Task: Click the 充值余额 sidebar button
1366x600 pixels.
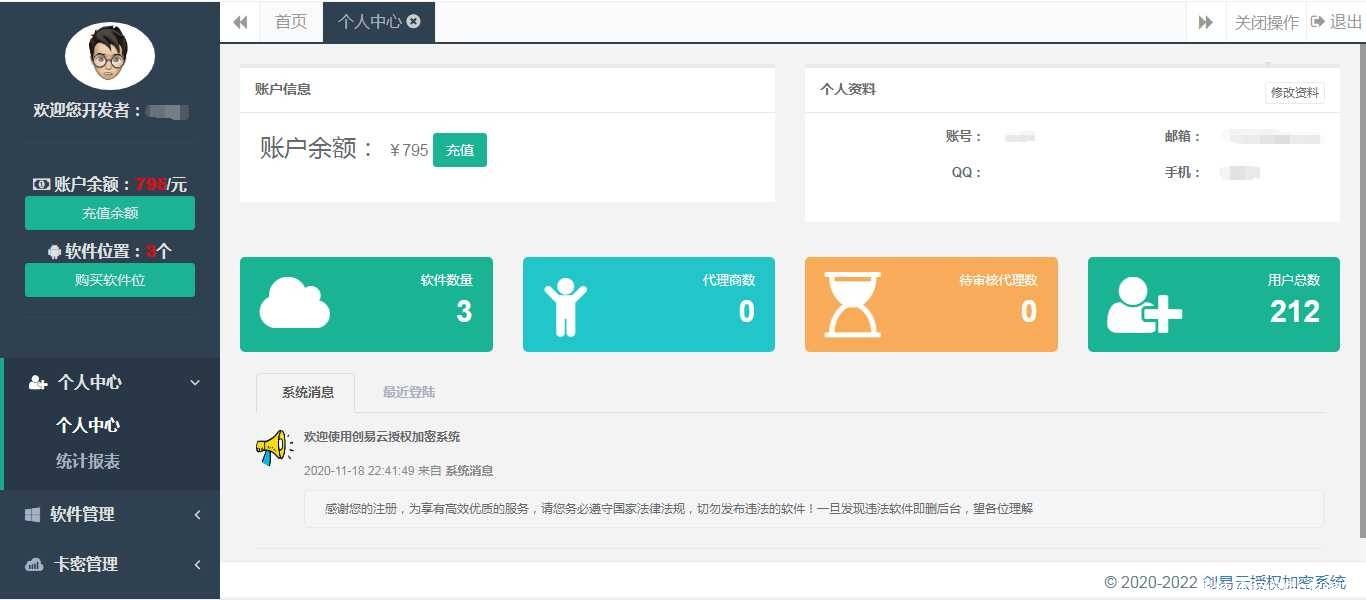Action: pos(110,213)
